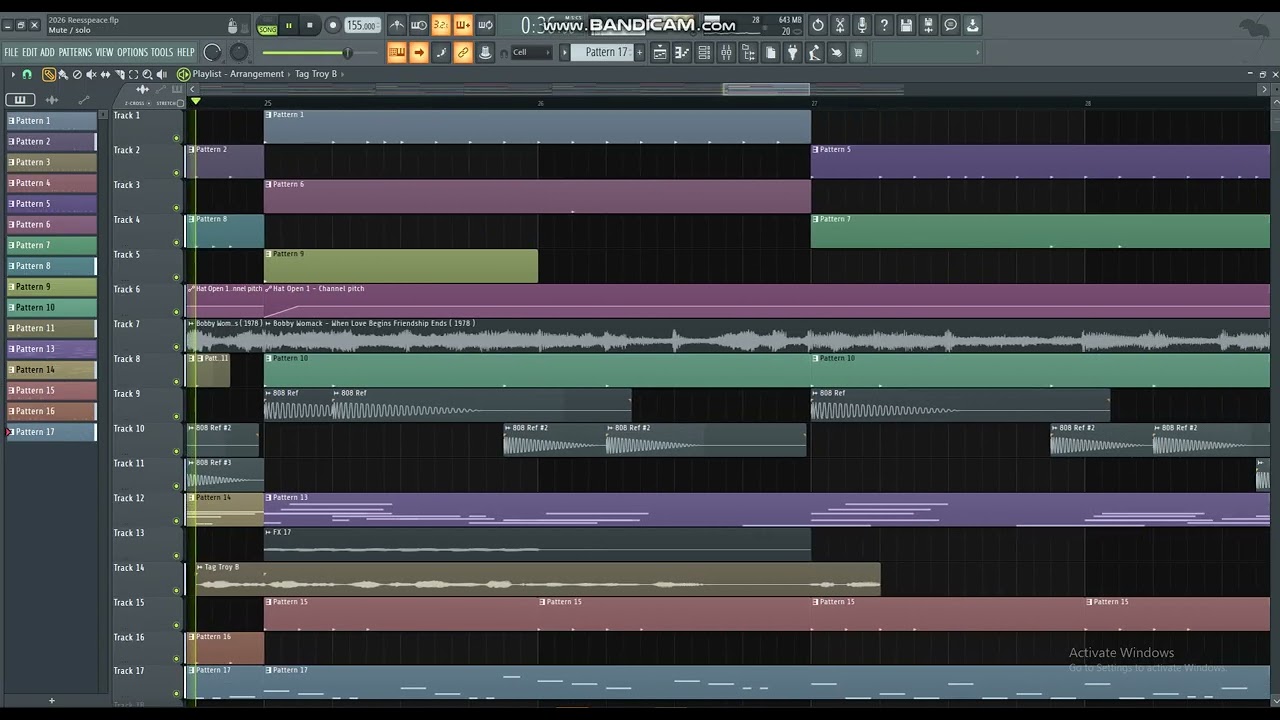Choose the Select marquee tool in playlist
The image size is (1280, 720).
click(133, 74)
